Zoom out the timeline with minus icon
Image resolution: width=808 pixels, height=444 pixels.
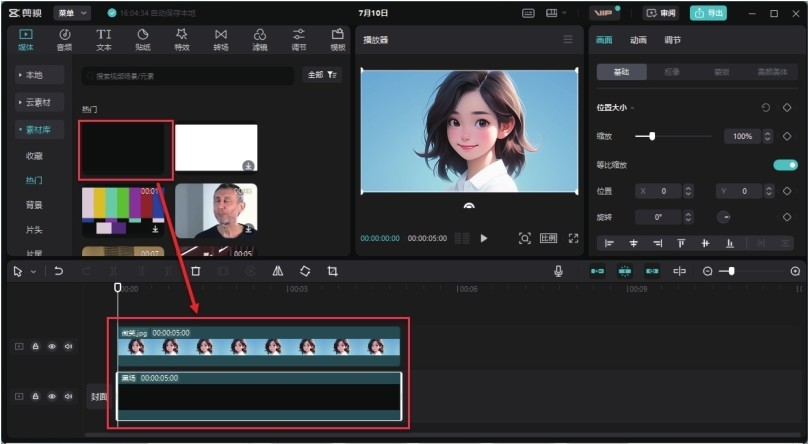click(x=708, y=271)
